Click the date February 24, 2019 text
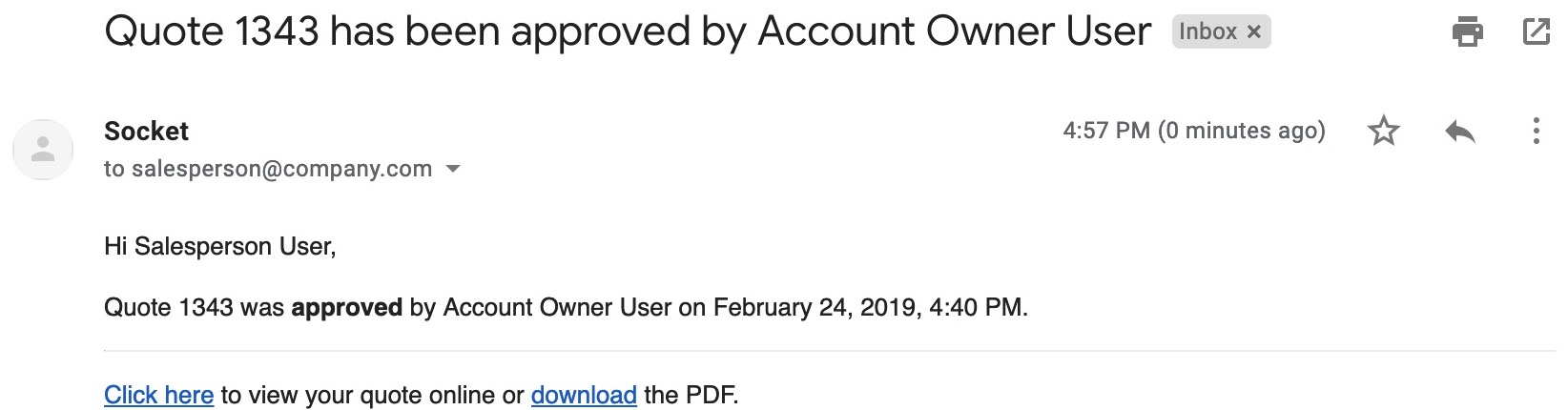The width and height of the screenshot is (1568, 410). pyautogui.click(x=817, y=307)
